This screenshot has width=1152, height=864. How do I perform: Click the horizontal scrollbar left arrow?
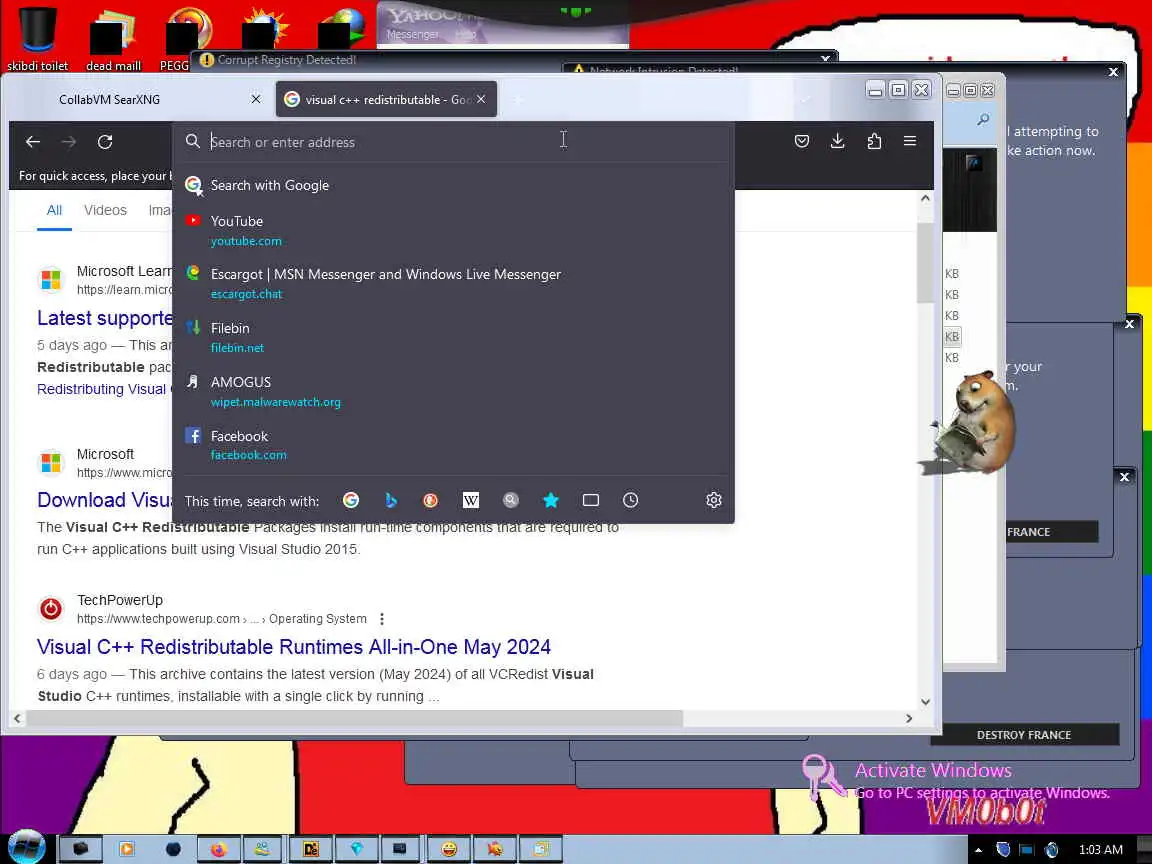click(x=17, y=719)
